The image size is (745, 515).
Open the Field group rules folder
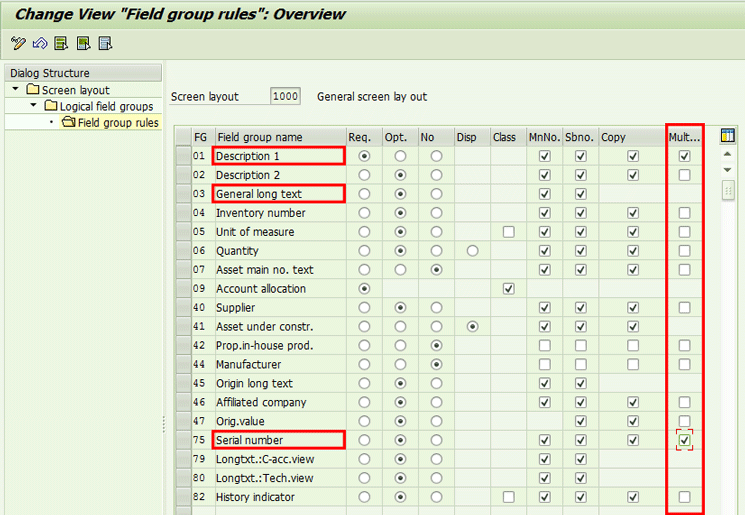69,122
